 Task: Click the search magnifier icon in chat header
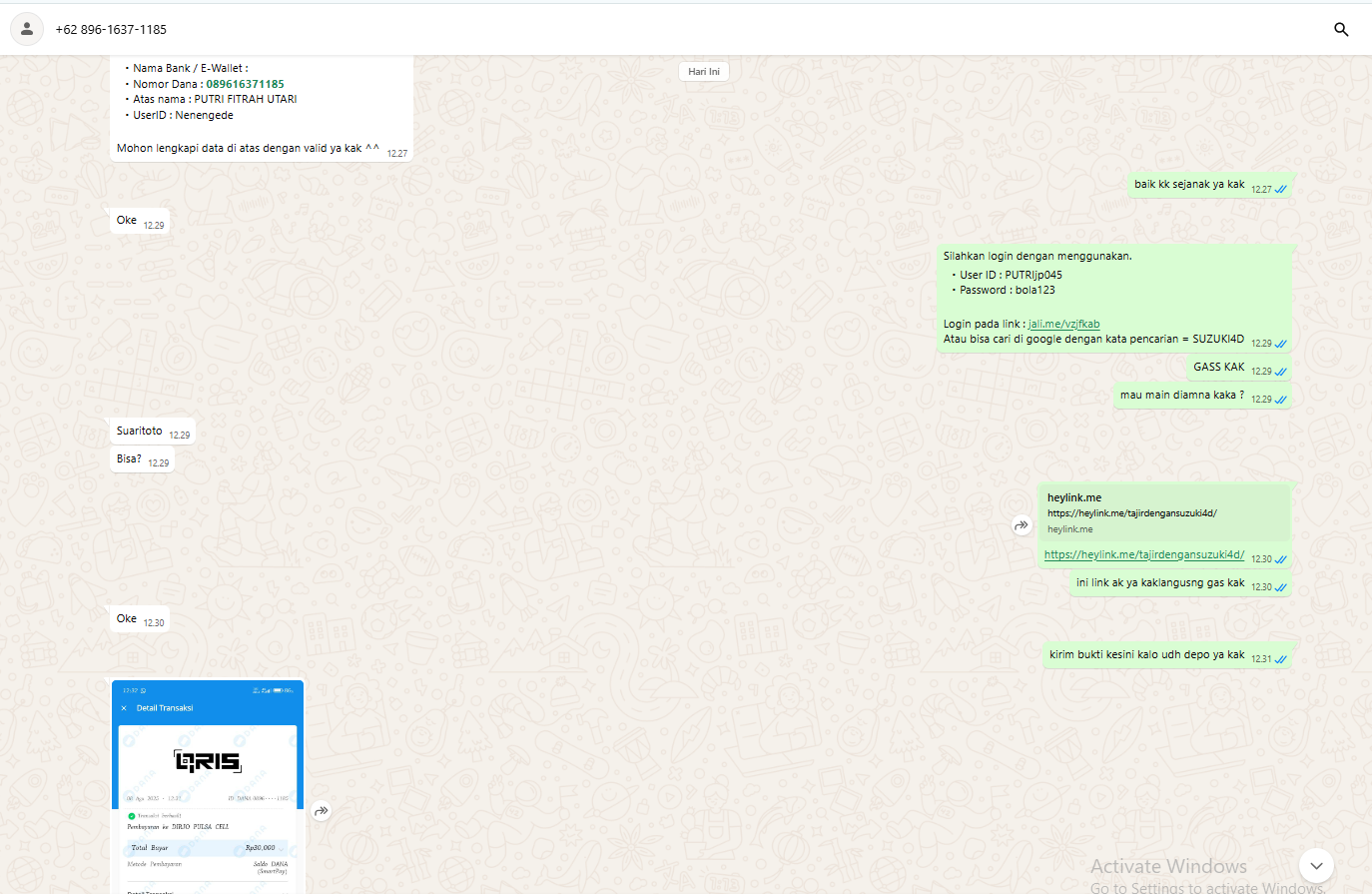[x=1341, y=29]
